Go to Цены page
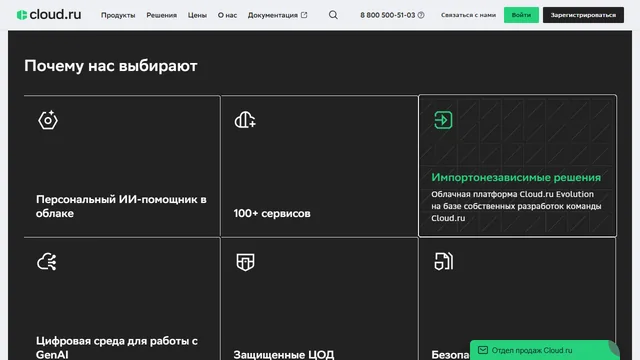Viewport: 640px width, 360px height. coord(197,15)
